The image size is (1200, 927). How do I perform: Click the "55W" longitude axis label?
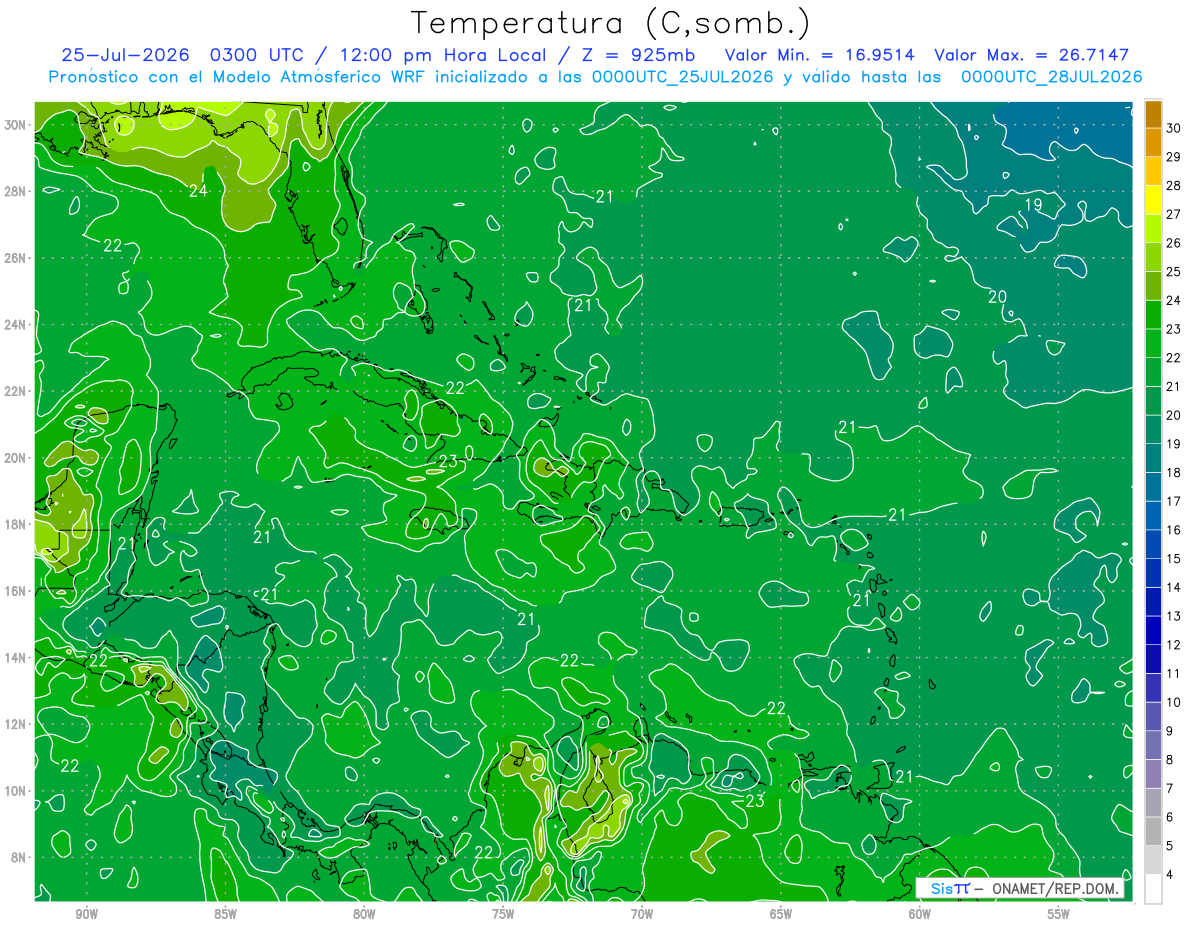[x=1059, y=913]
